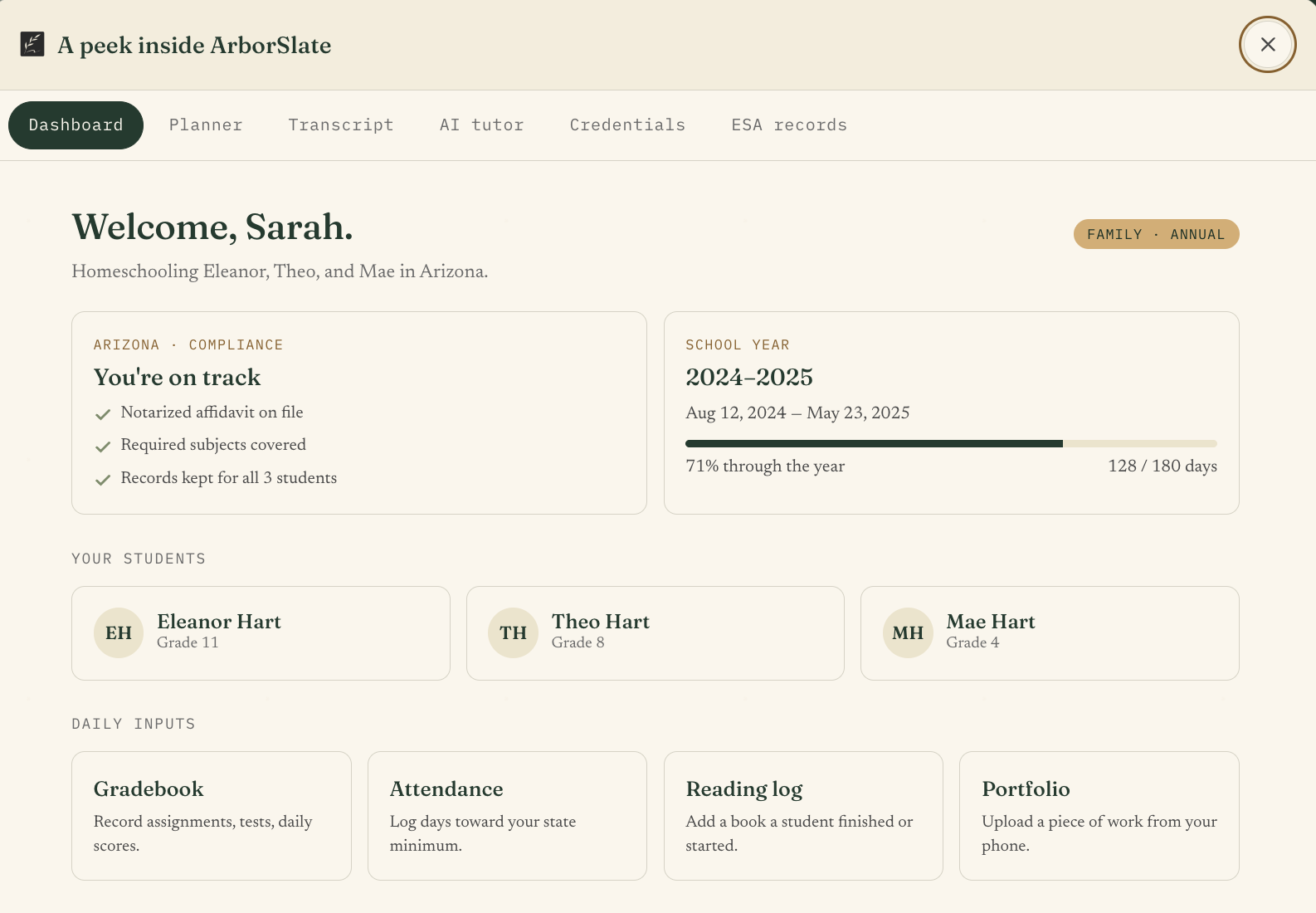
Task: Click the ArborSlate logo icon
Action: tap(32, 44)
